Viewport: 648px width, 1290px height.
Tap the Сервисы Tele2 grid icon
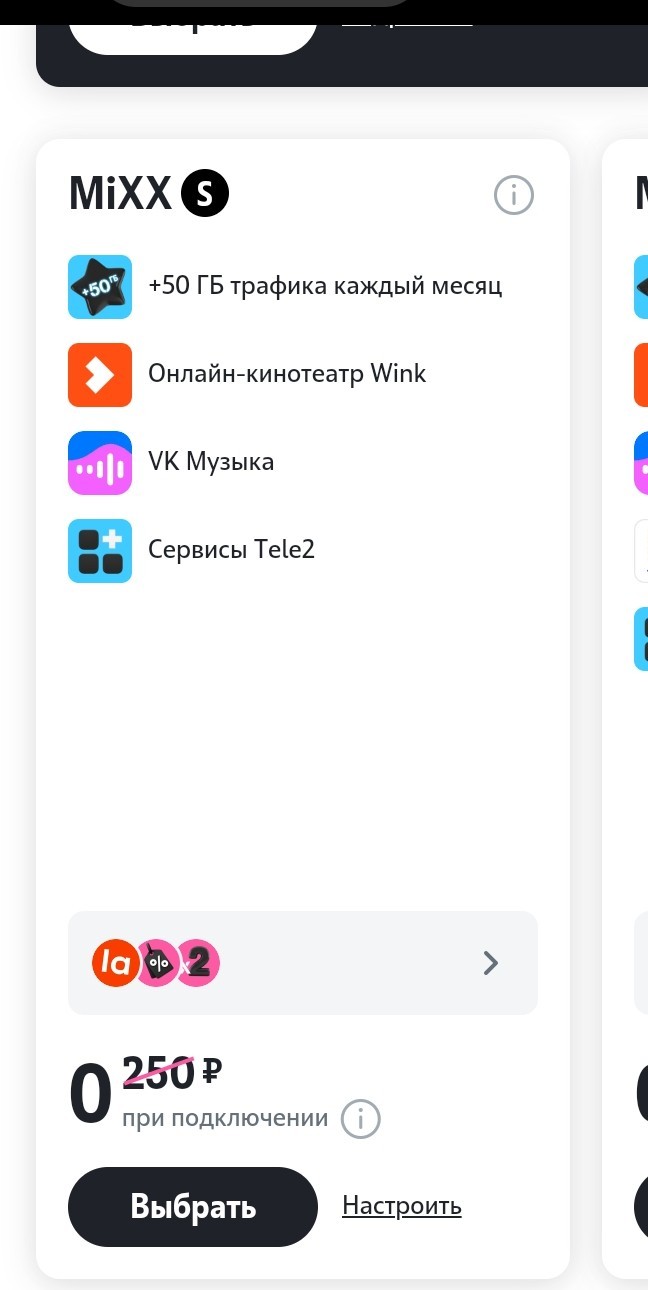click(x=100, y=551)
